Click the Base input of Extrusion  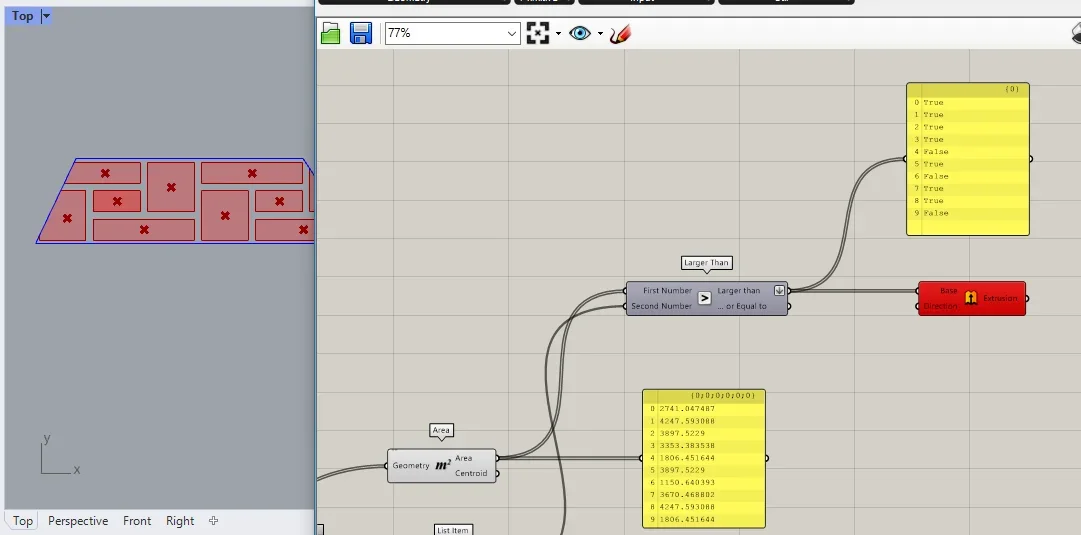pyautogui.click(x=948, y=291)
